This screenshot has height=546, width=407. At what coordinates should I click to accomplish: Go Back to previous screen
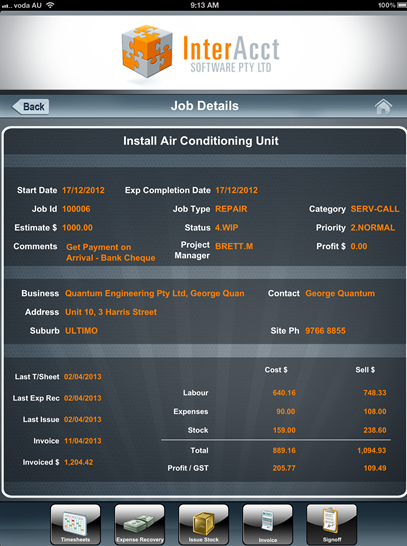pyautogui.click(x=30, y=107)
